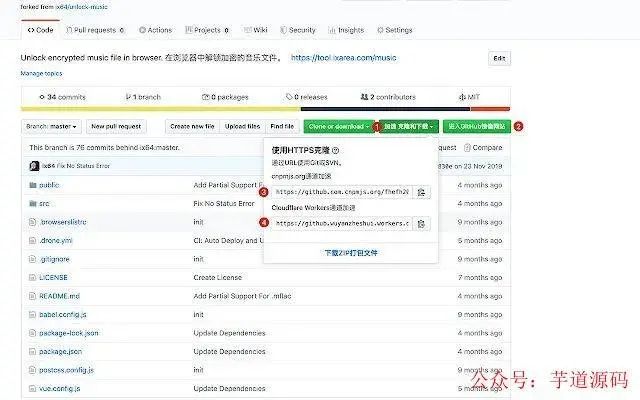The height and width of the screenshot is (400, 640).
Task: Open the LICENSE file
Action: (x=53, y=278)
